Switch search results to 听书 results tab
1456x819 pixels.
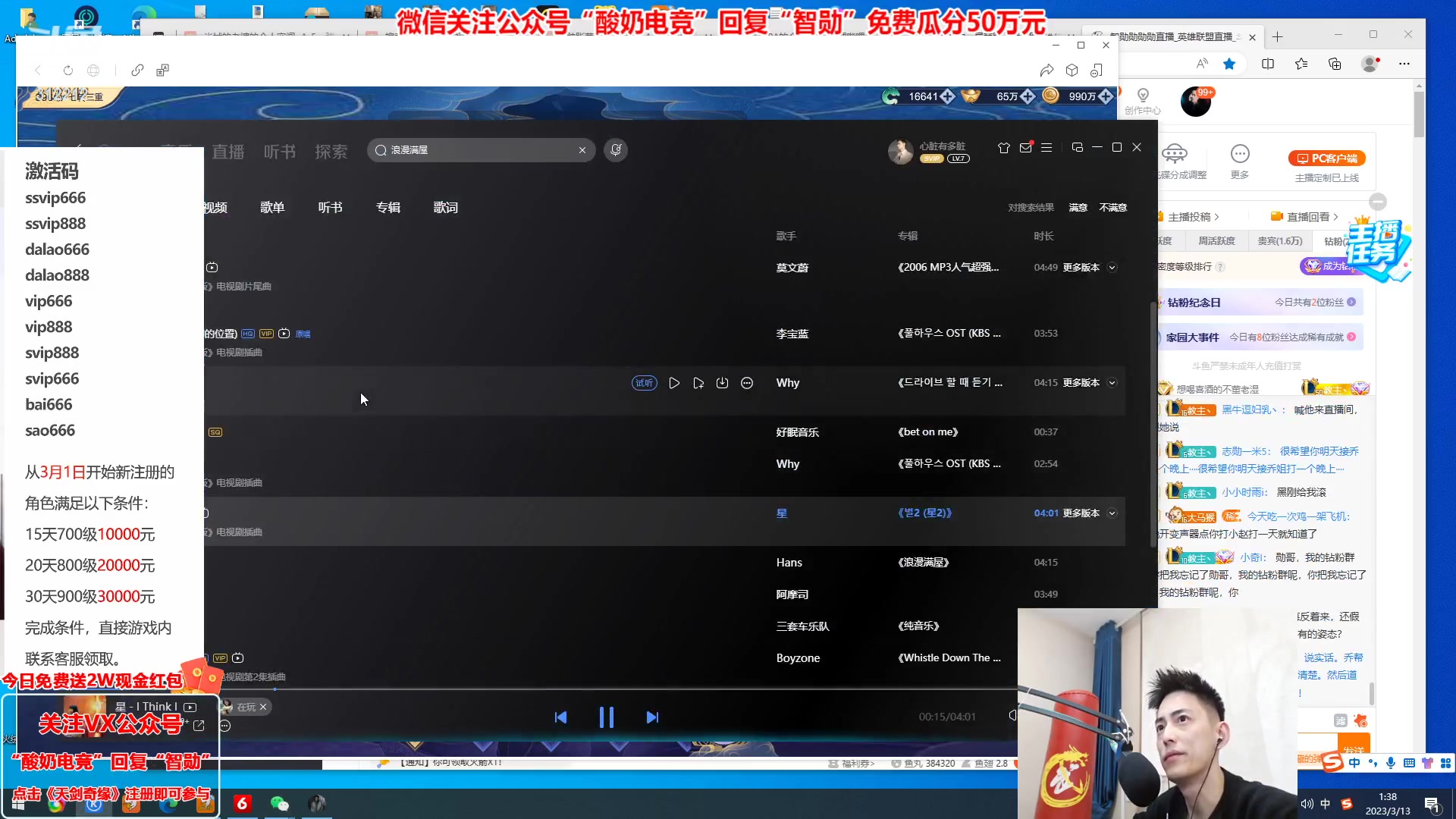[330, 208]
